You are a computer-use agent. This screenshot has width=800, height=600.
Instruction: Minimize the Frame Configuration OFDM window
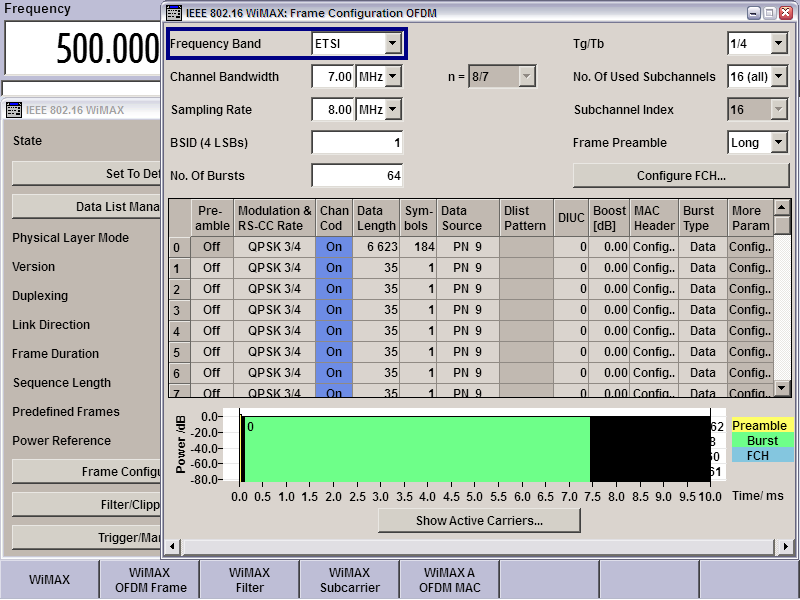(x=754, y=13)
